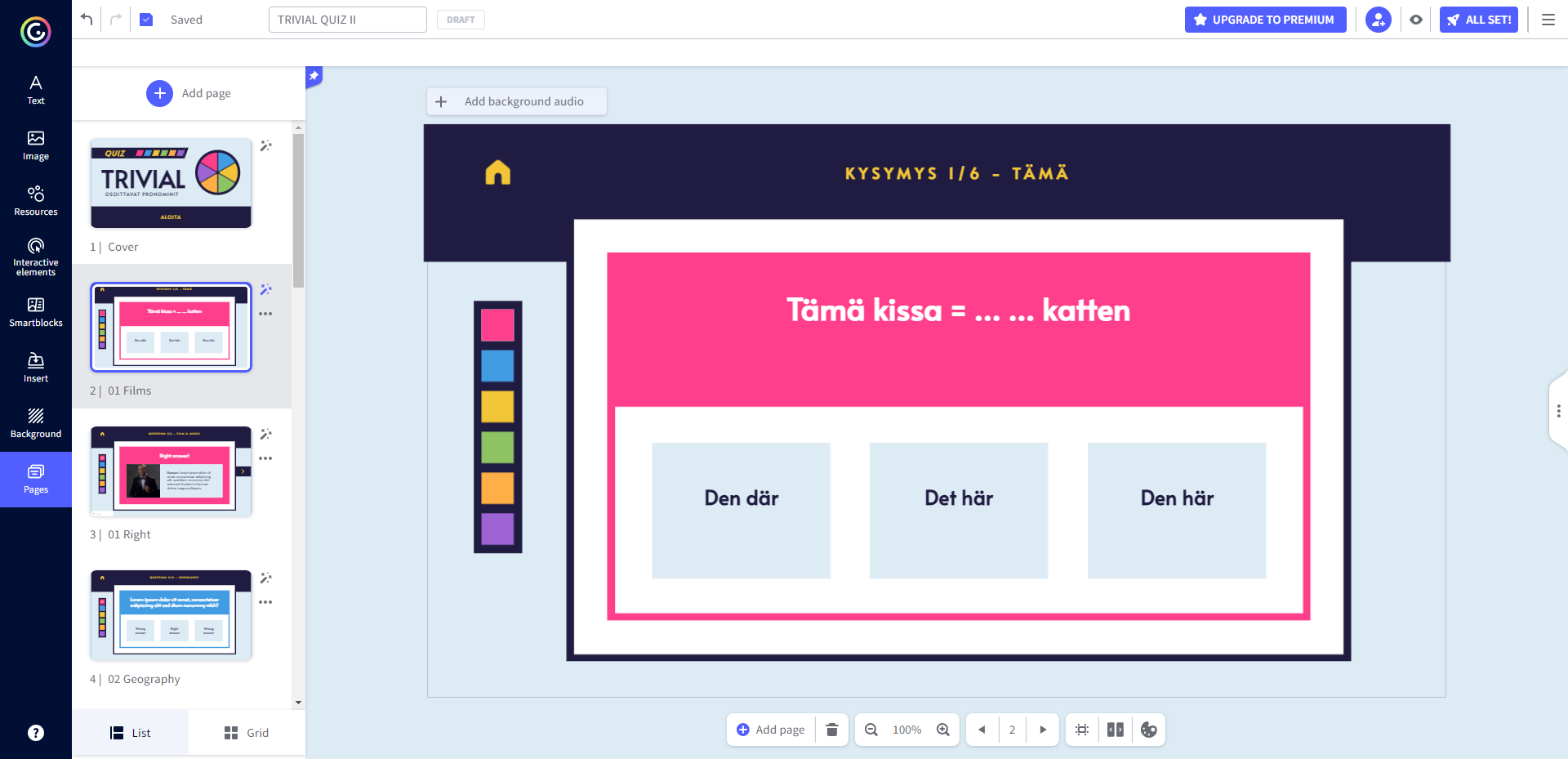Select the Text tool in sidebar
Image resolution: width=1568 pixels, height=759 pixels.
coord(36,91)
